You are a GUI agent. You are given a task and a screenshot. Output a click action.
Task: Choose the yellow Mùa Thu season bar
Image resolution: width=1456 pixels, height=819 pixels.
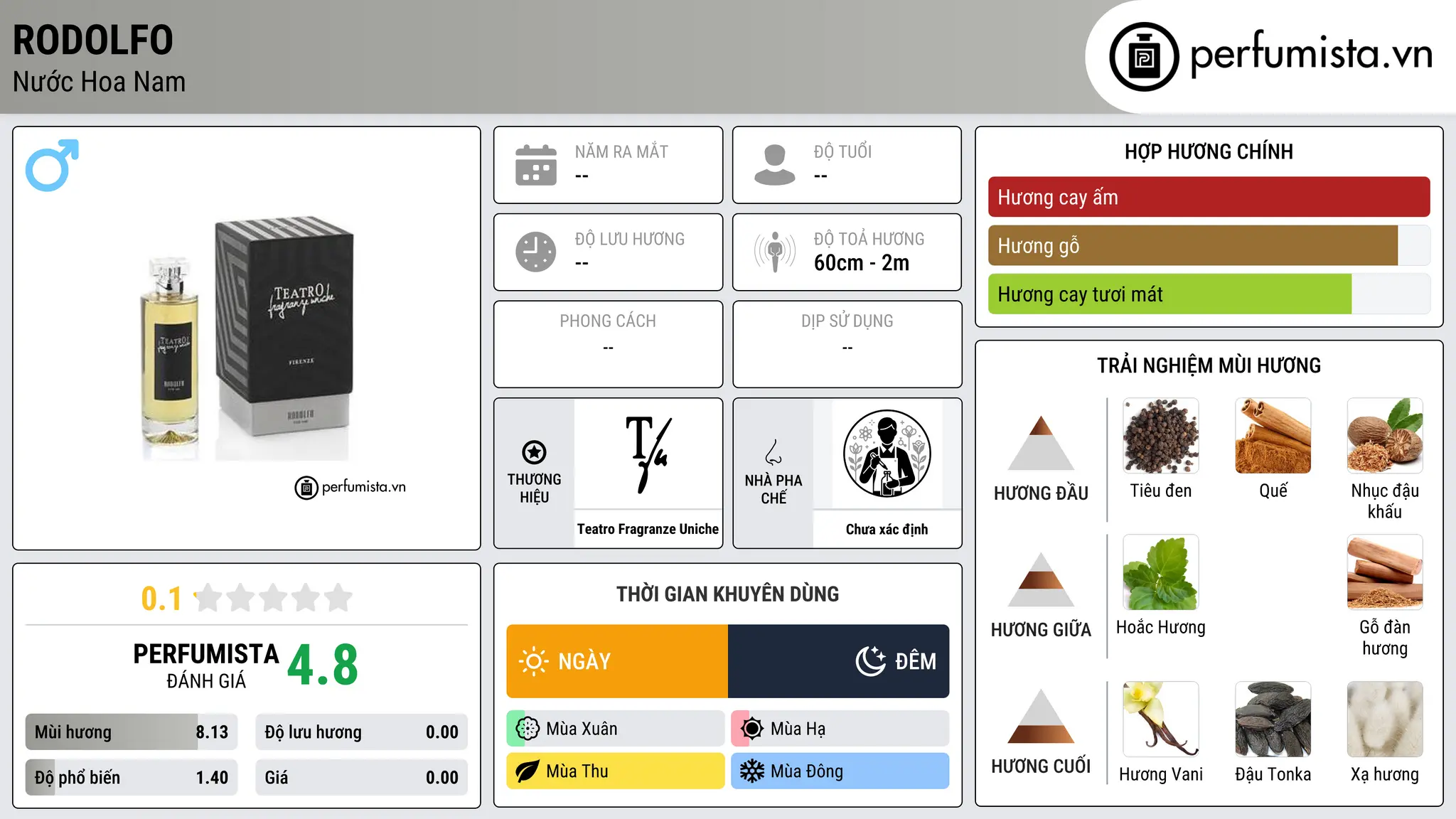(616, 771)
